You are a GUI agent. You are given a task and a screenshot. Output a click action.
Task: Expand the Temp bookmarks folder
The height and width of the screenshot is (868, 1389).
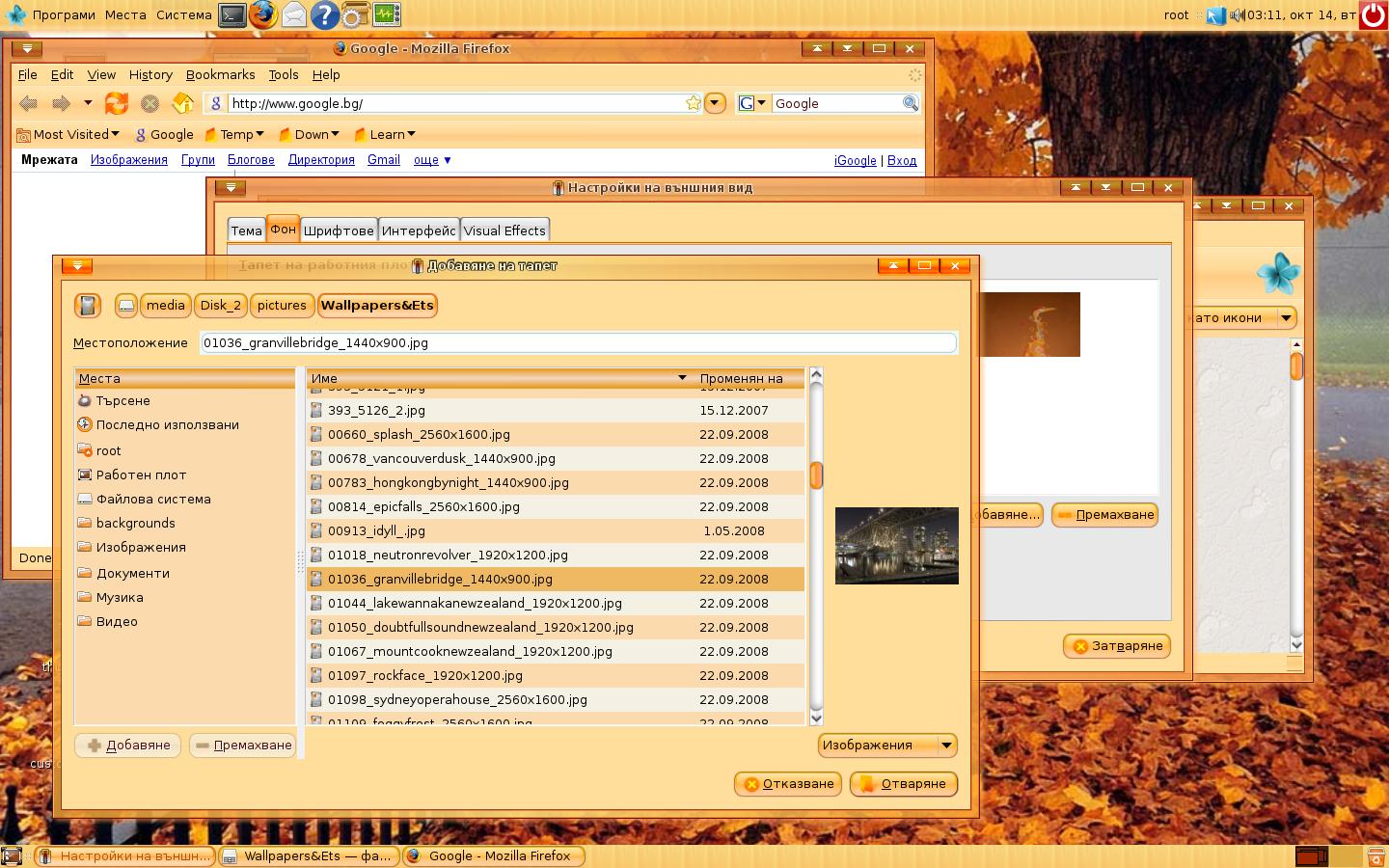(x=234, y=135)
